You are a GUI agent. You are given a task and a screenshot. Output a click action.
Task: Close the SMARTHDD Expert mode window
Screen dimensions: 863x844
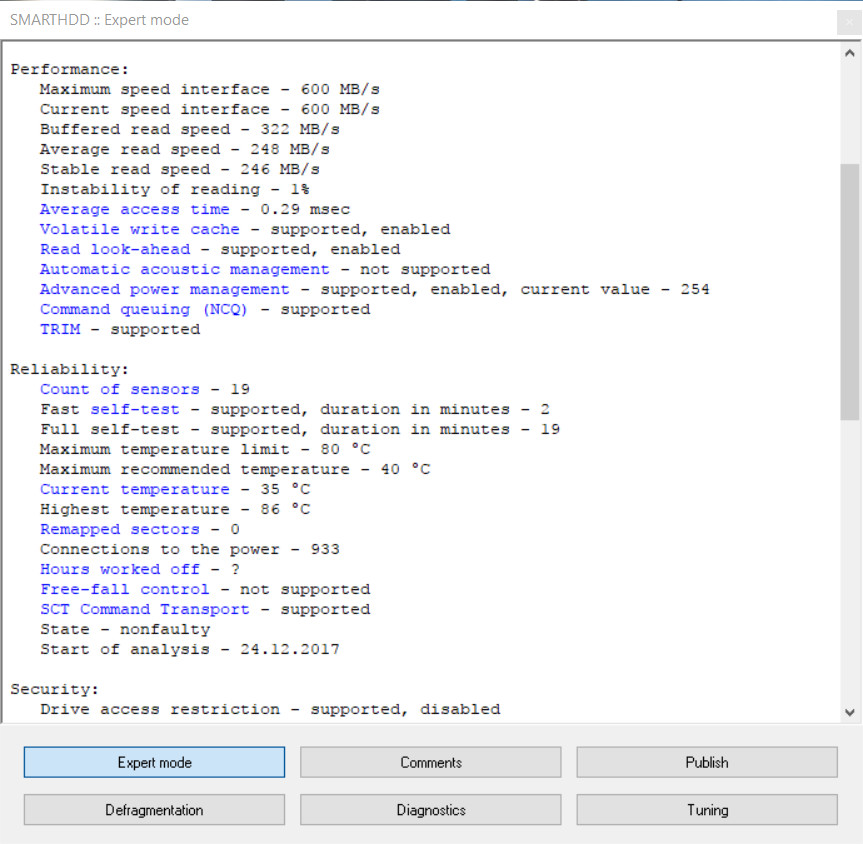(x=849, y=23)
